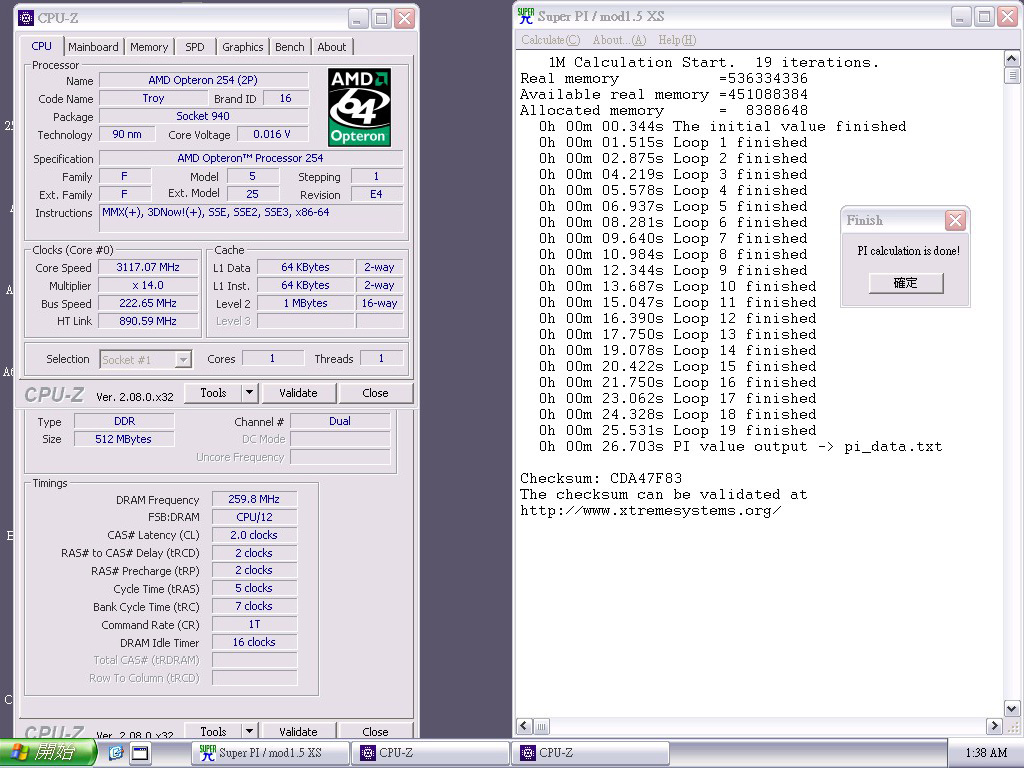
Task: Close the Finish dialog with X
Action: tap(955, 221)
